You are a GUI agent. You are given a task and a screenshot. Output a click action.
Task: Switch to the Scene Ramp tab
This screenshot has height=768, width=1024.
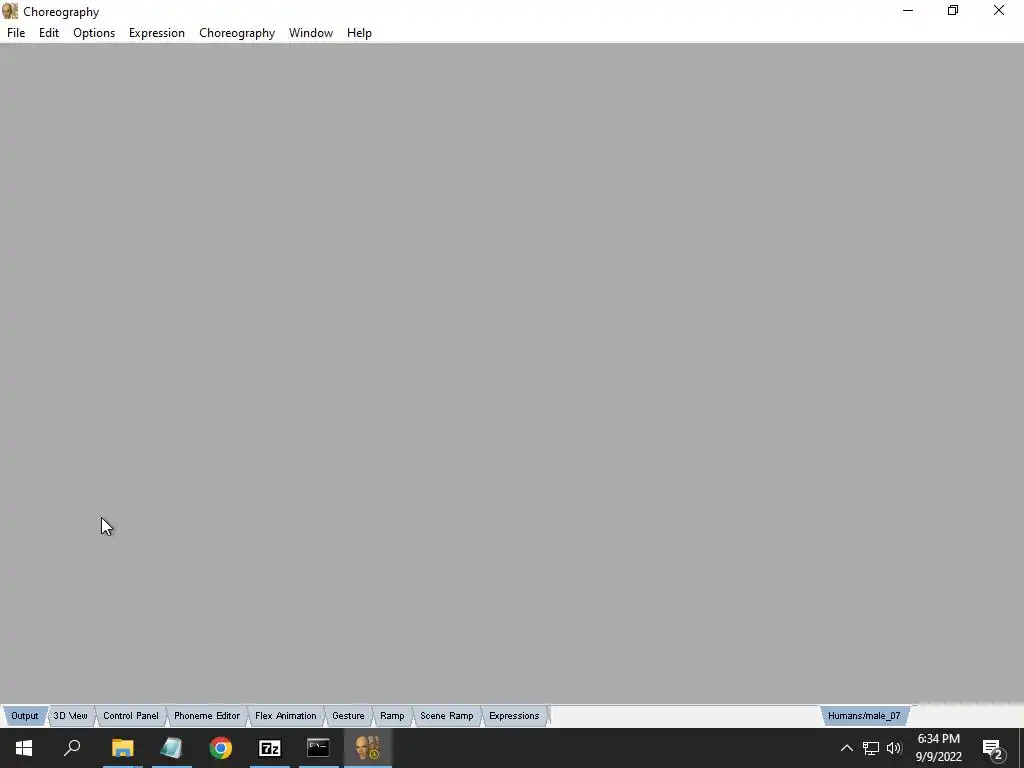(447, 716)
